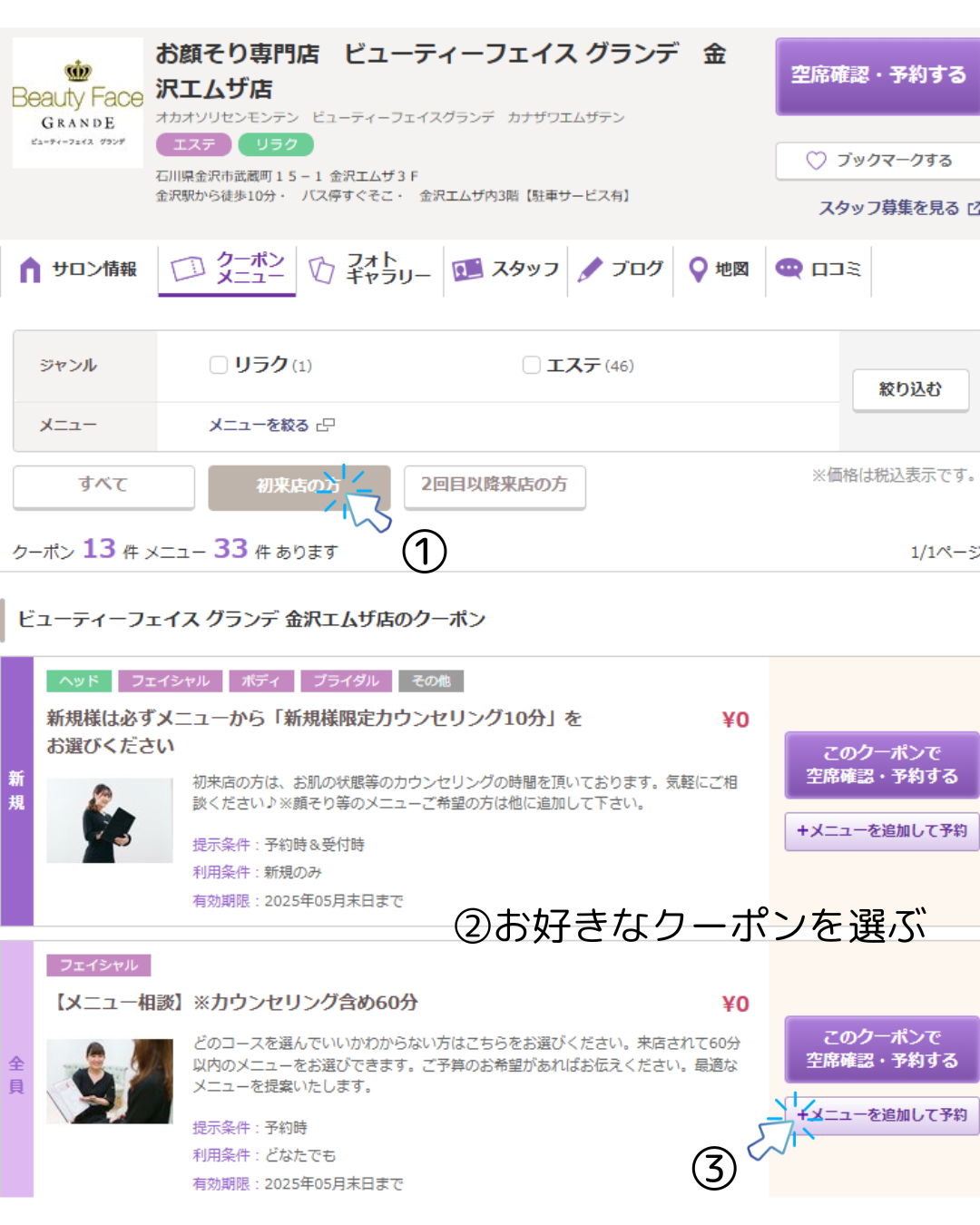The height and width of the screenshot is (1225, 980).
Task: Open the 口コミ reviews tab
Action: [818, 269]
